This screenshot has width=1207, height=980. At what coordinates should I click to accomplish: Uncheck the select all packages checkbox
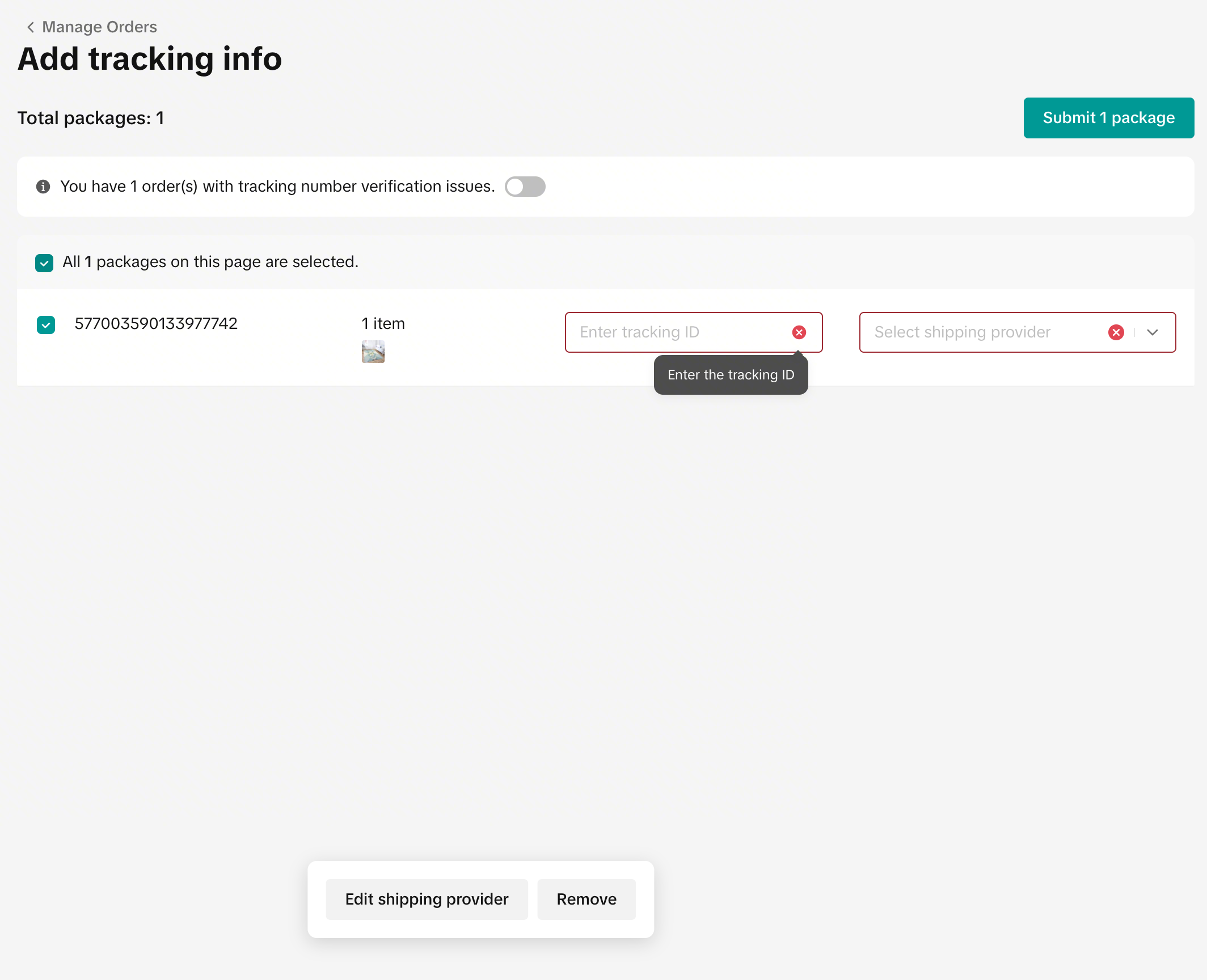44,263
